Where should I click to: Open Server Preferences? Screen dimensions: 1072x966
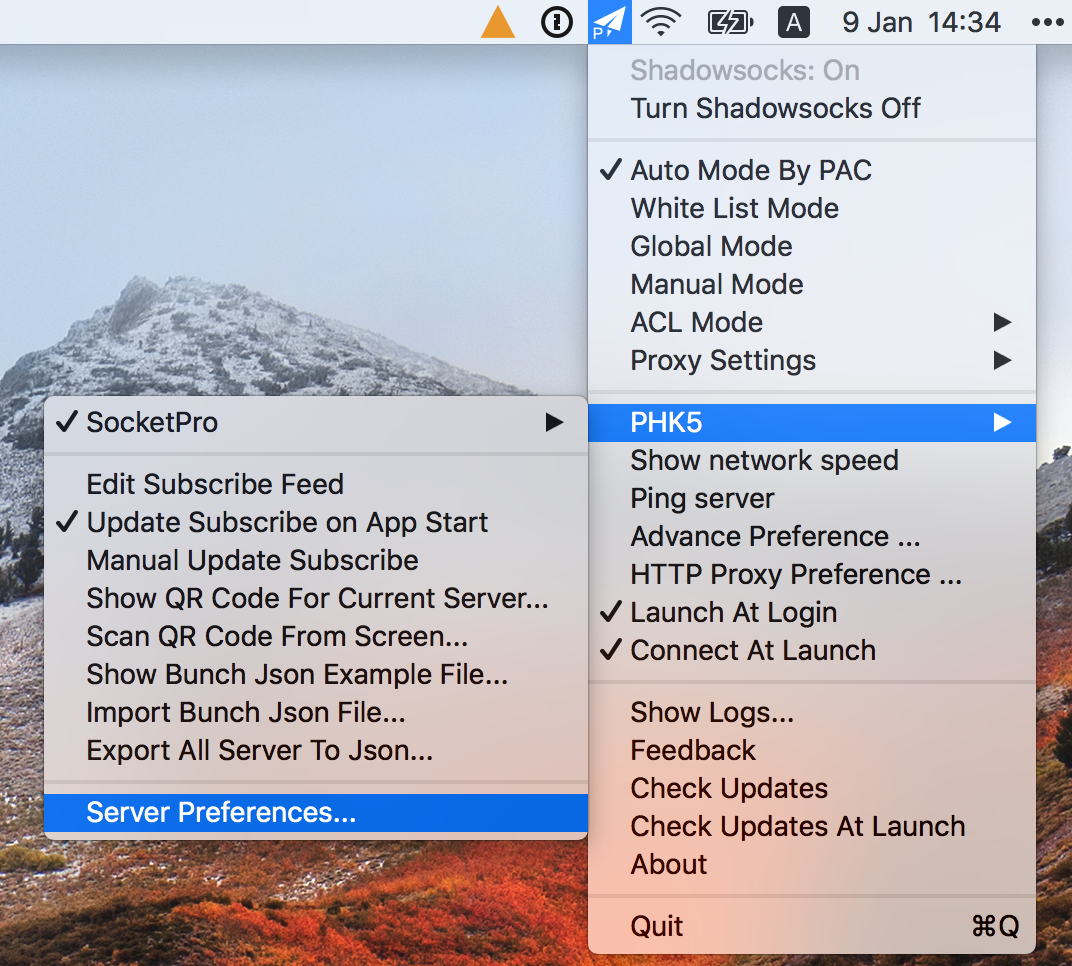[316, 813]
